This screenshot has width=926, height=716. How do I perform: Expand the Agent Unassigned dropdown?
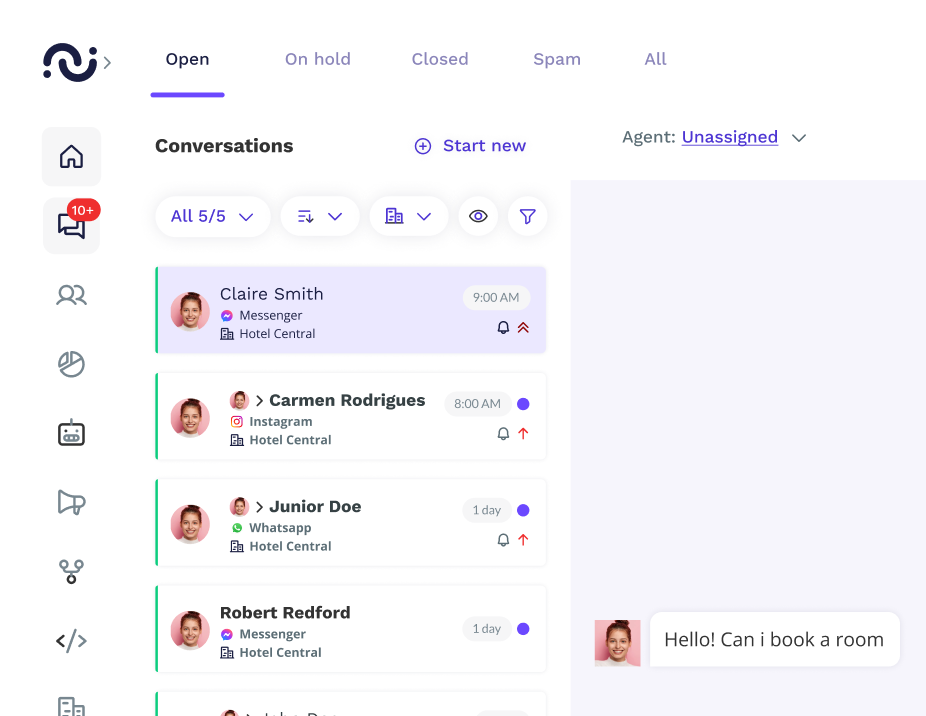tap(799, 138)
